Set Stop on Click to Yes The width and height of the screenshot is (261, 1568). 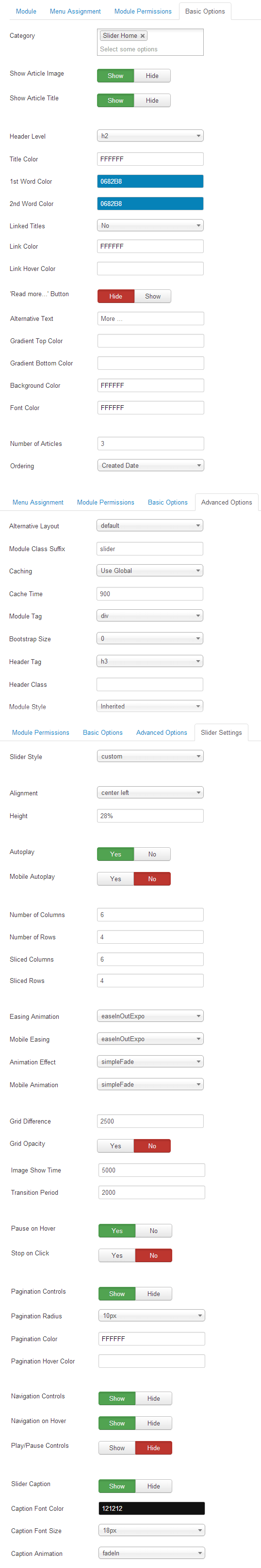[x=116, y=1256]
